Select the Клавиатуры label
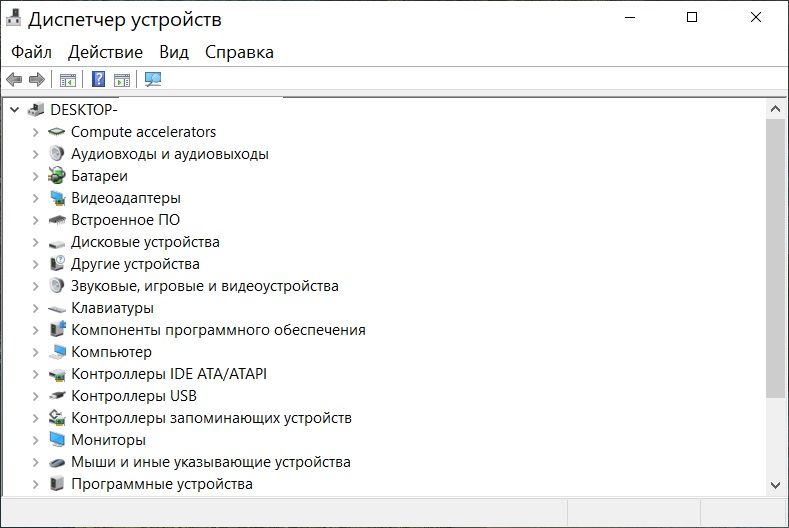Screen dimensions: 789x528 (x=113, y=308)
